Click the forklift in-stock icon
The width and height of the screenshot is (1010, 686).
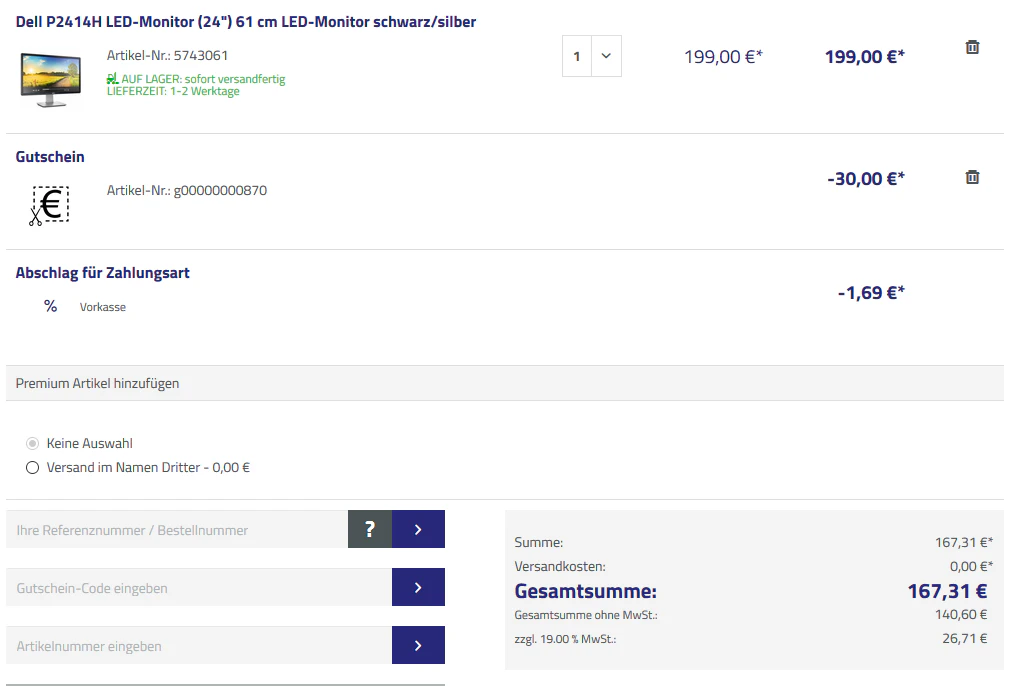click(112, 79)
